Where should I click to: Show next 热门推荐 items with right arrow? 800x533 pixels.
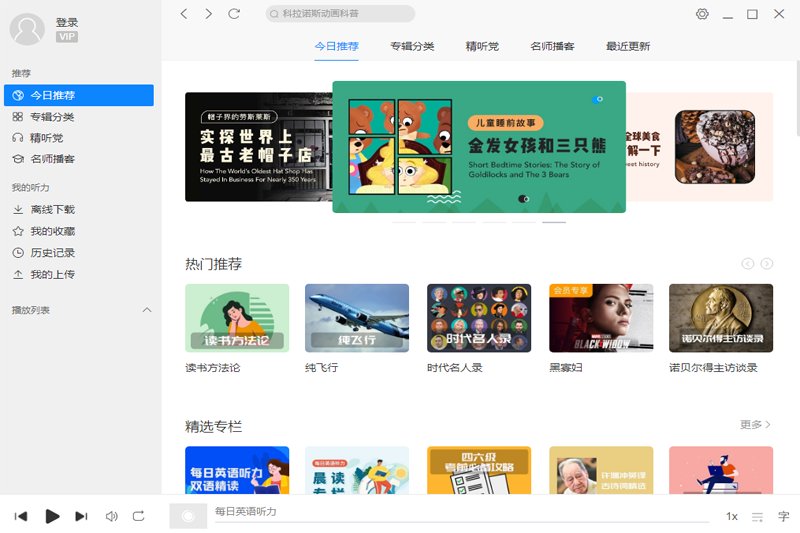click(x=766, y=264)
